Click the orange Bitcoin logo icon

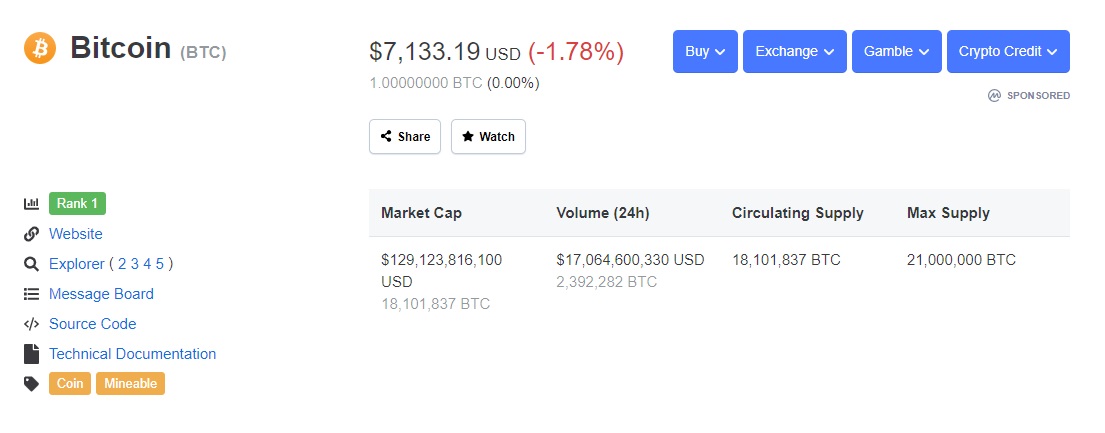tap(39, 48)
